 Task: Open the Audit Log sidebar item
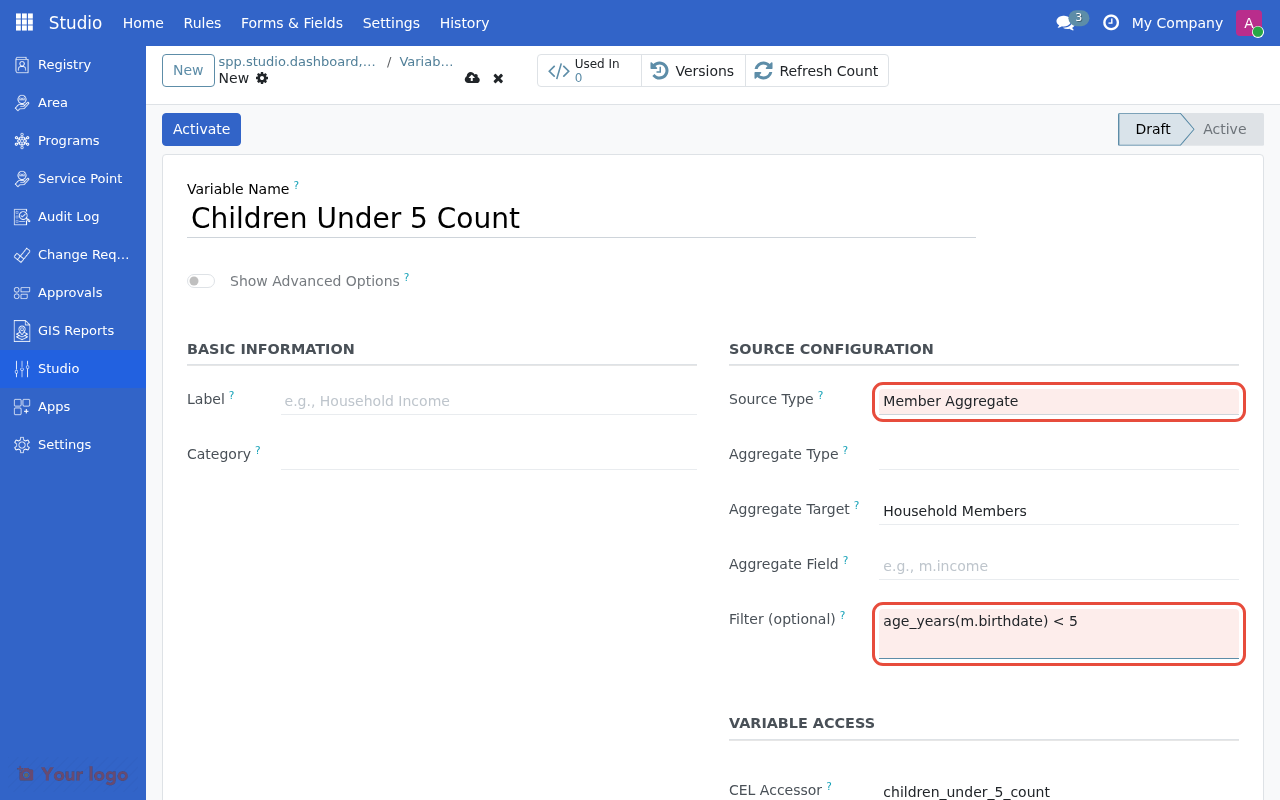(68, 216)
